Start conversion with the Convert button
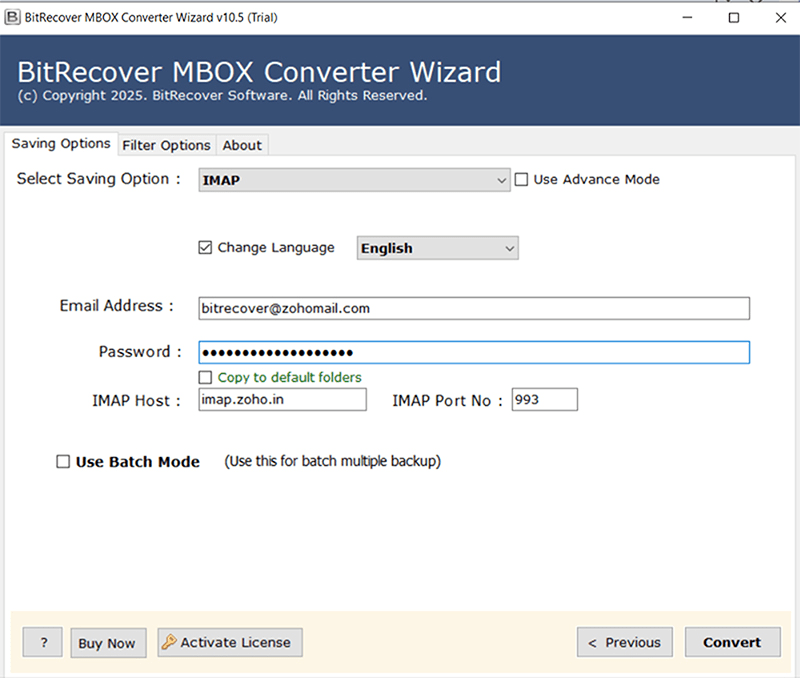Viewport: 800px width, 678px height. click(733, 642)
